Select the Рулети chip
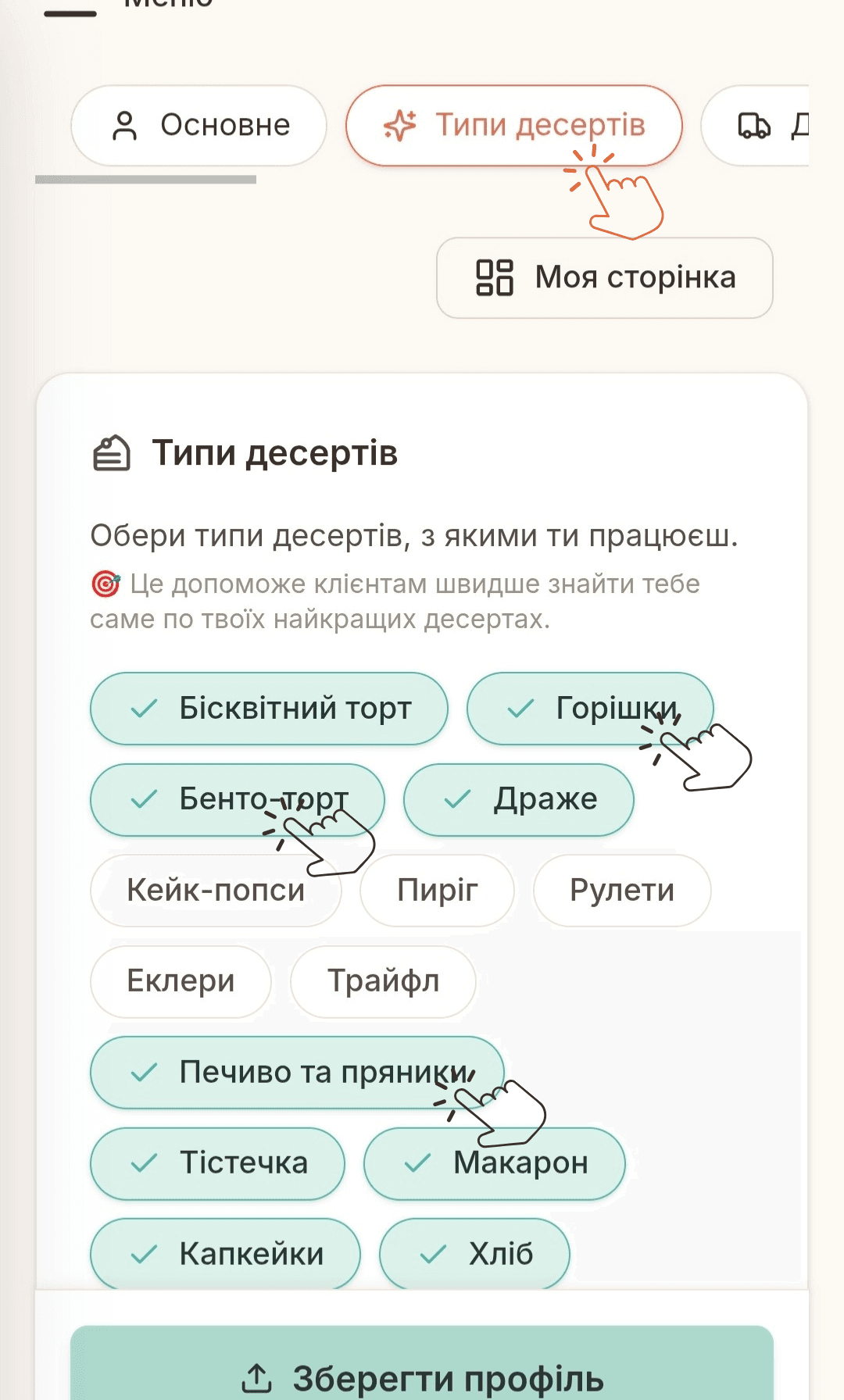Image resolution: width=844 pixels, height=1400 pixels. point(622,890)
